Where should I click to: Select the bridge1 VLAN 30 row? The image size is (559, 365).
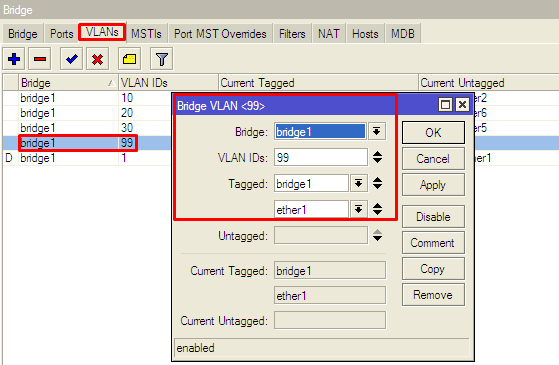pos(87,128)
